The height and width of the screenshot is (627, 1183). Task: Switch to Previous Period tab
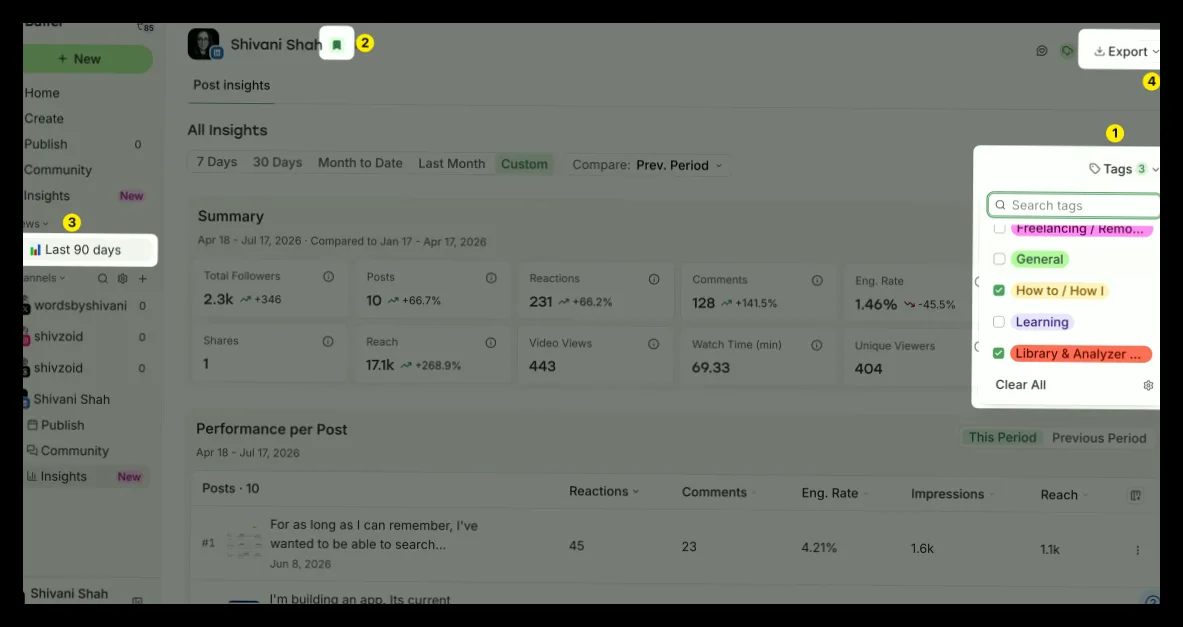[1099, 438]
